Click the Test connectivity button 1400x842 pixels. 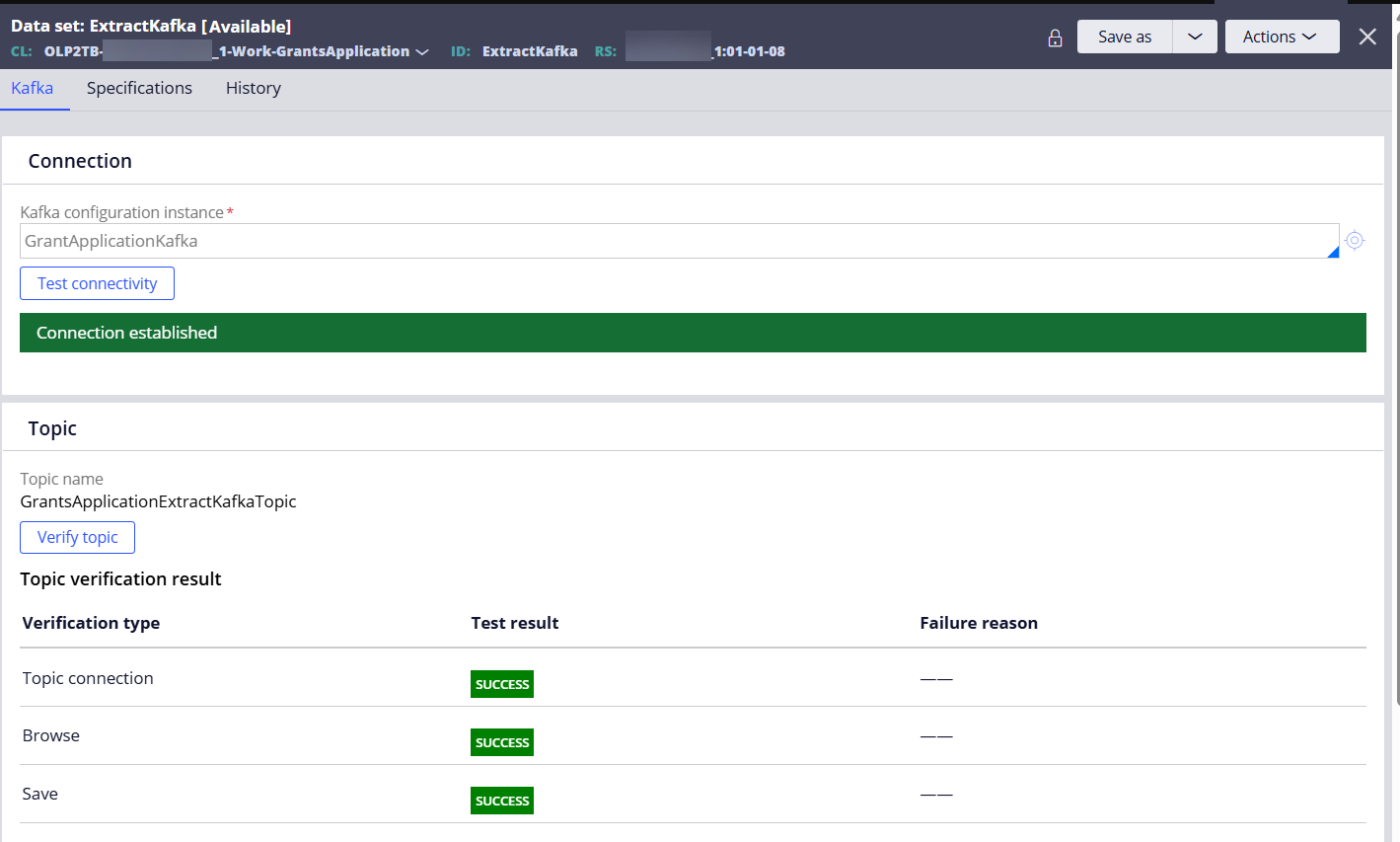click(x=97, y=283)
